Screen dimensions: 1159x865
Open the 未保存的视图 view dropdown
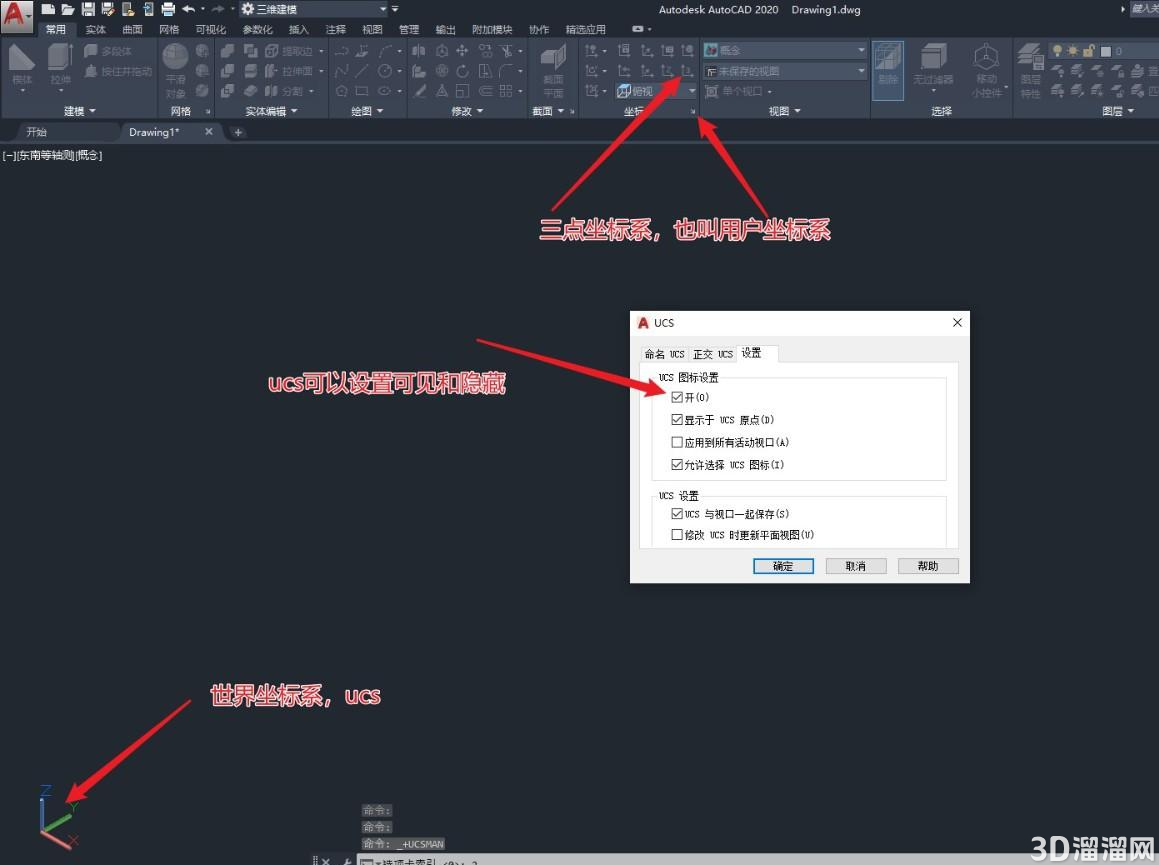[x=784, y=71]
